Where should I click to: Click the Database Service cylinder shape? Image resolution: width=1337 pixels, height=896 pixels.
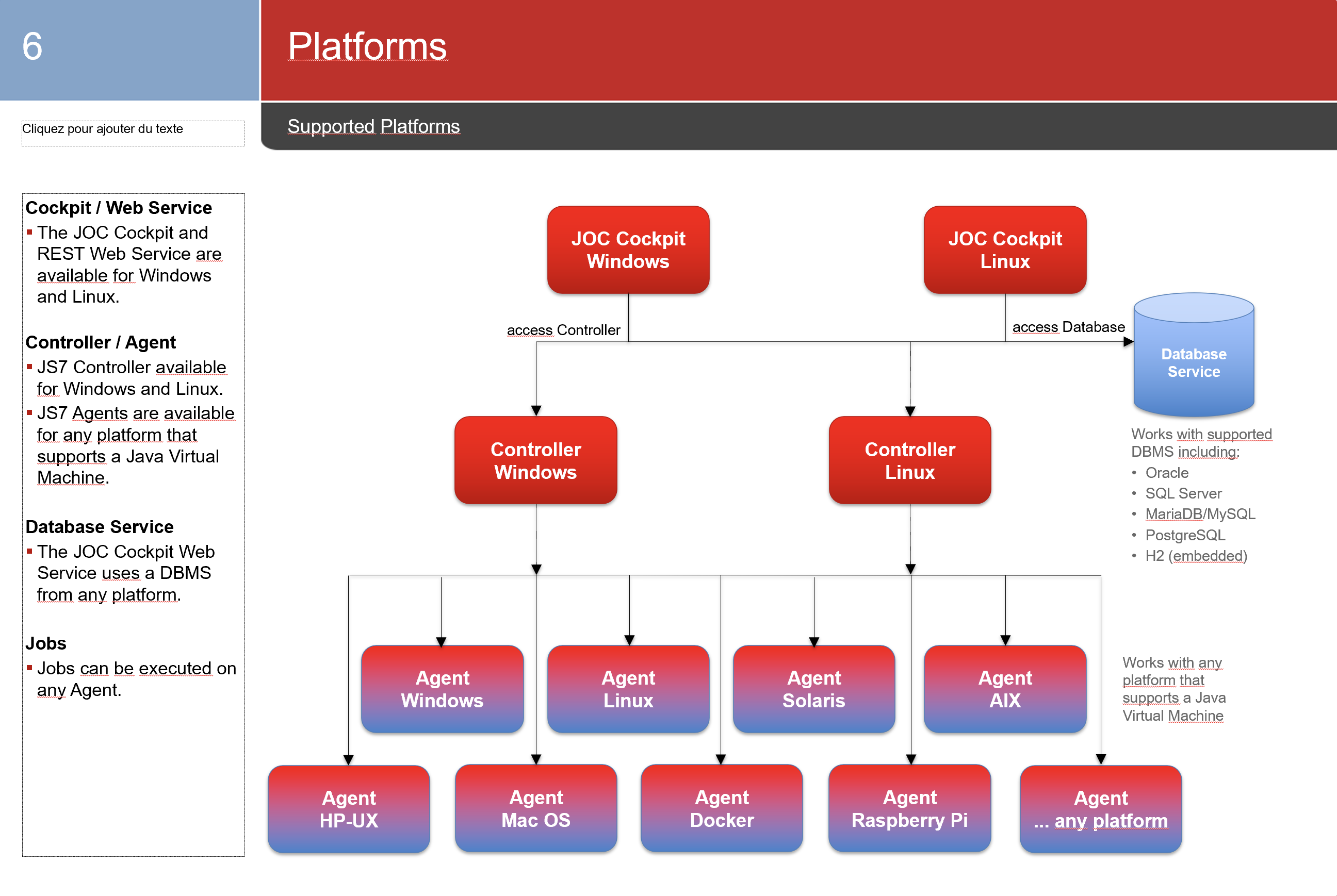1194,355
